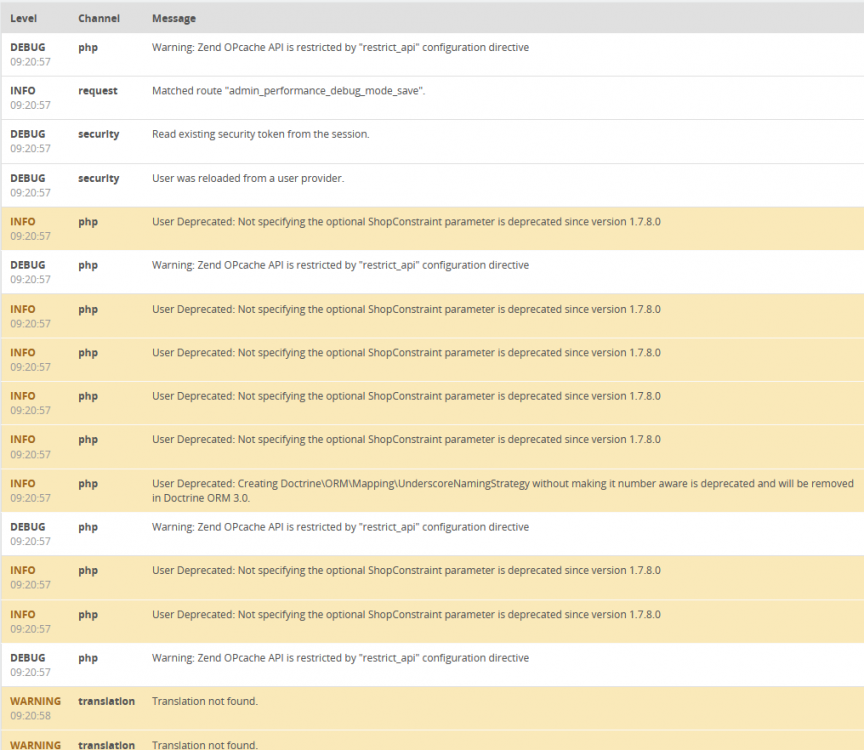Click translation channel of the 09:20:58 warning
Image resolution: width=864 pixels, height=750 pixels.
(x=106, y=702)
